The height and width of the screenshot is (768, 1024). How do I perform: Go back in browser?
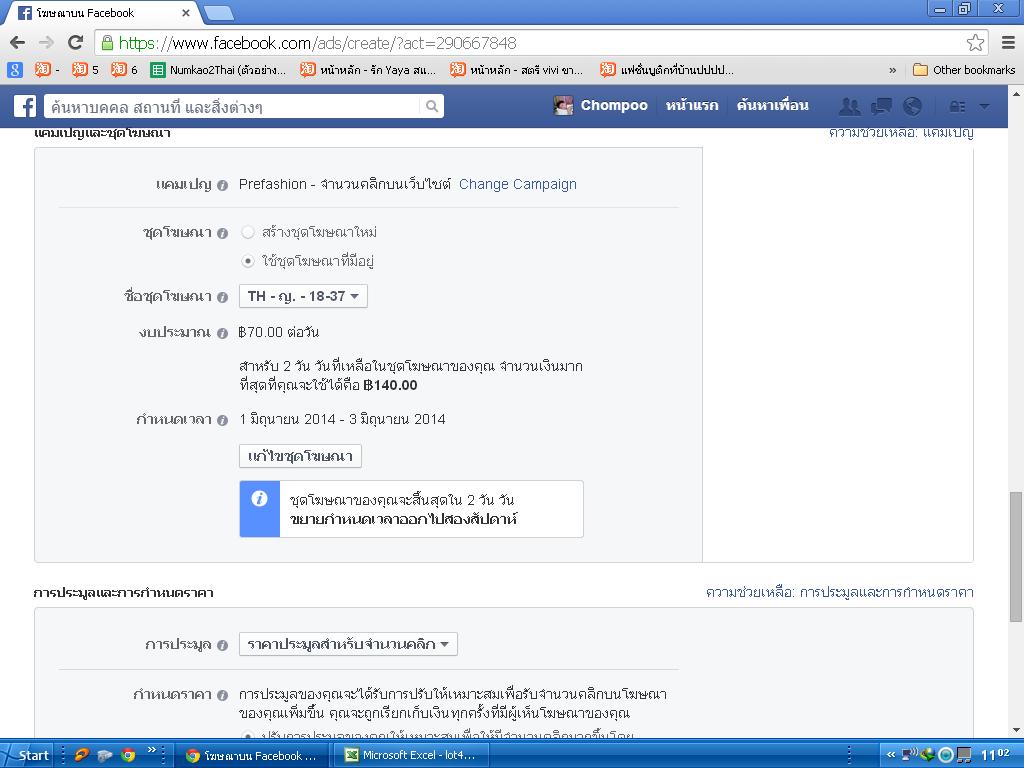click(18, 43)
